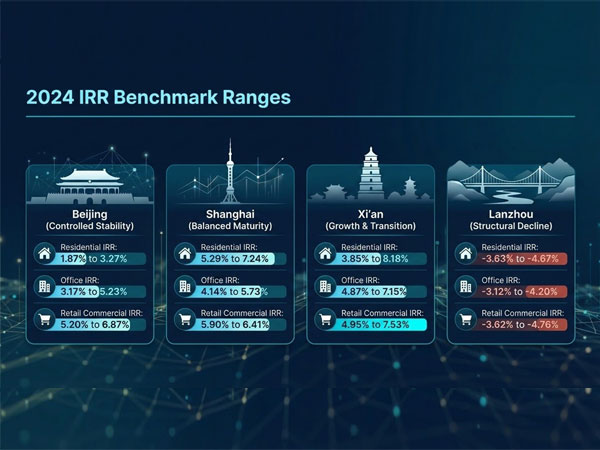Screen dimensions: 600x450
Task: Click Beijing's 'Office IRR:' label
Action: click(80, 280)
